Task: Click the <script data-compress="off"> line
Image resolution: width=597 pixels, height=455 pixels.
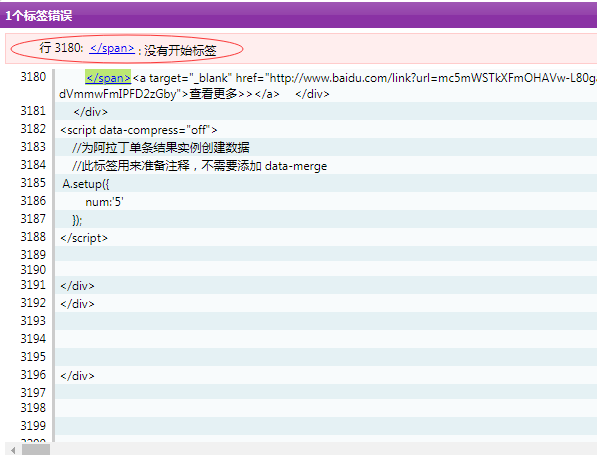Action: [x=139, y=130]
